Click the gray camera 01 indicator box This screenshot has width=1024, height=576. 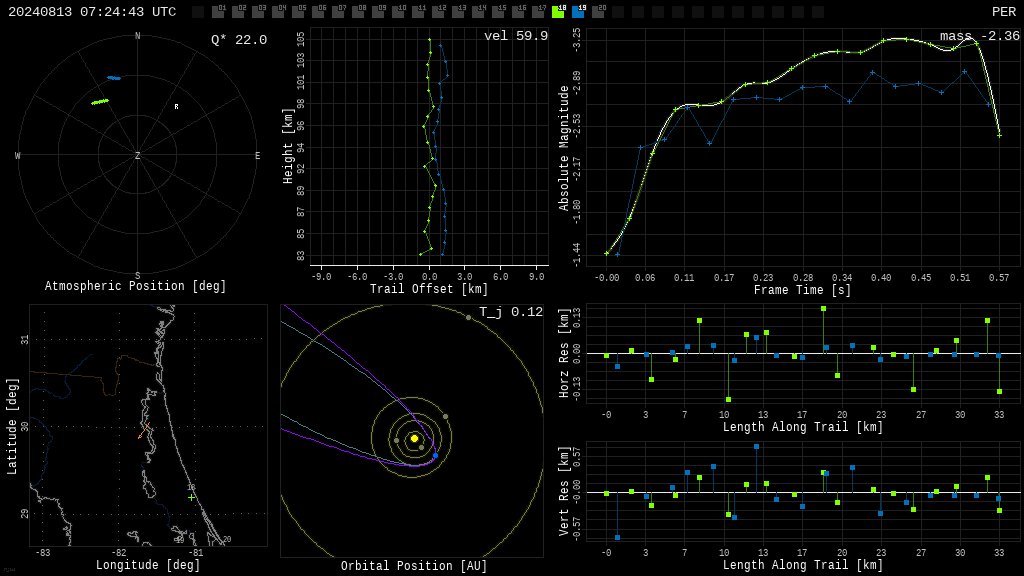coord(218,12)
